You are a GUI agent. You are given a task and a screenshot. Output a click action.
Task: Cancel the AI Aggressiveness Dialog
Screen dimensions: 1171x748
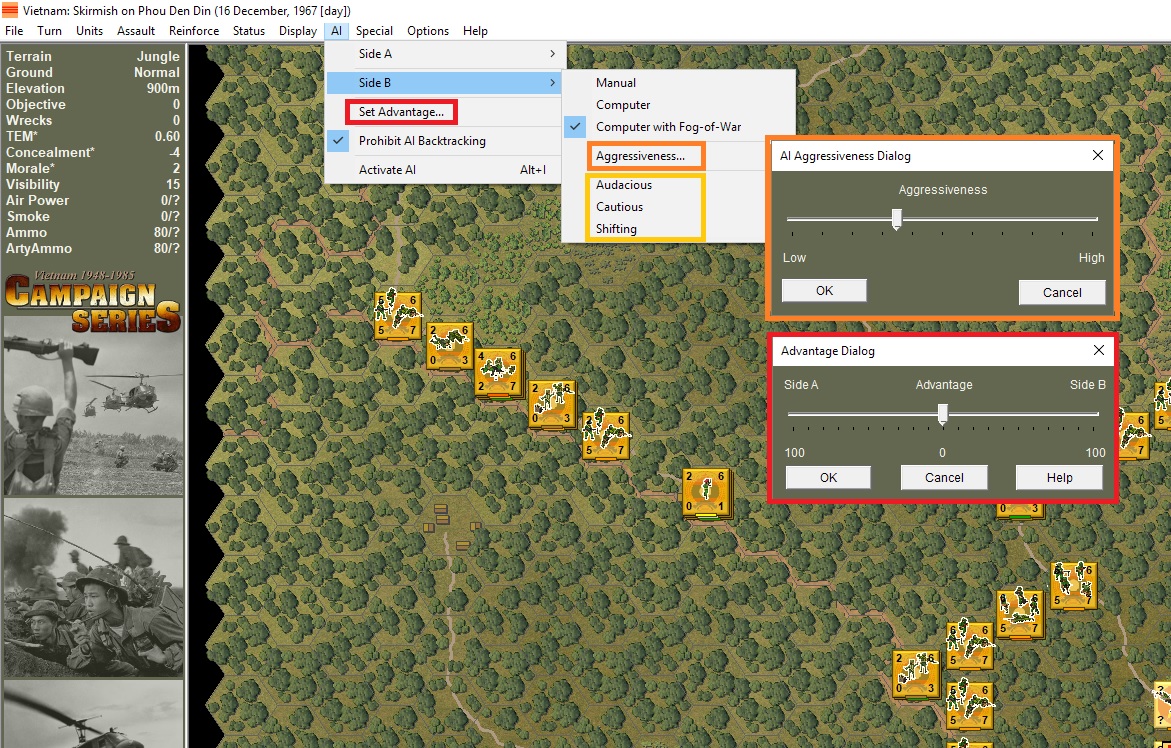point(1062,292)
